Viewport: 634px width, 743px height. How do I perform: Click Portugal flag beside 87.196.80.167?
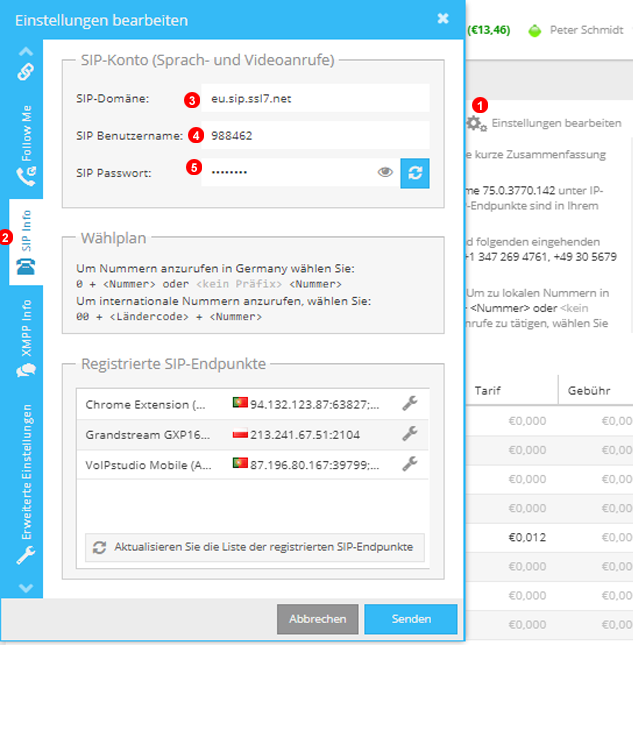tap(240, 463)
